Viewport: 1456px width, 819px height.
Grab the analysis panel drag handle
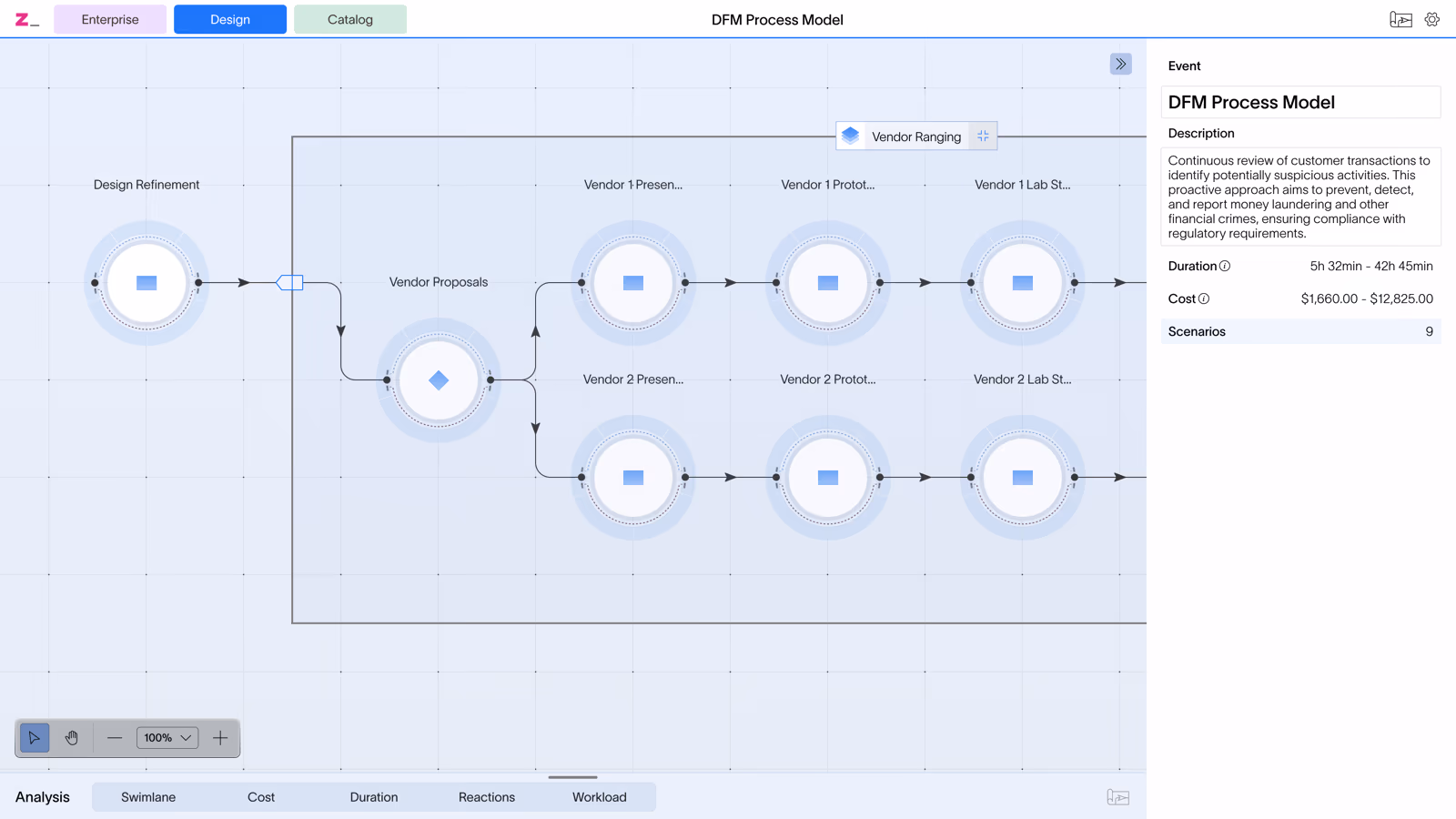(x=573, y=777)
